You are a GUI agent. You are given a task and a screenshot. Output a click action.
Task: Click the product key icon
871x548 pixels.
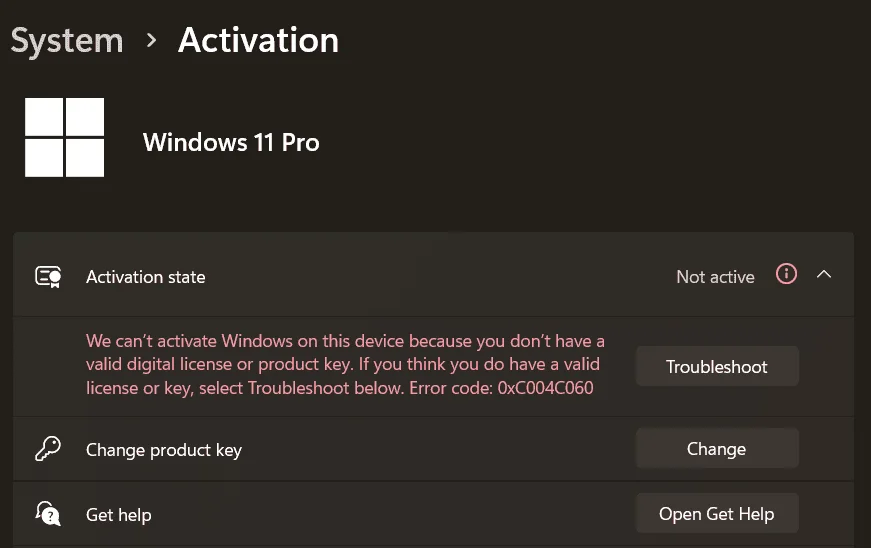coord(48,449)
